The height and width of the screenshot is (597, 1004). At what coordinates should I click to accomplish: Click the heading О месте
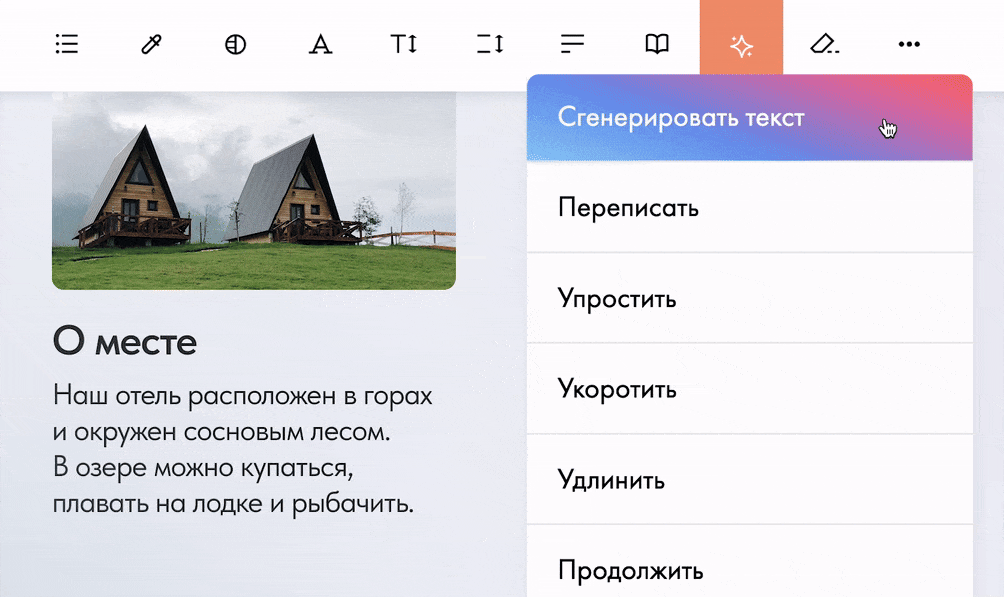coord(124,341)
